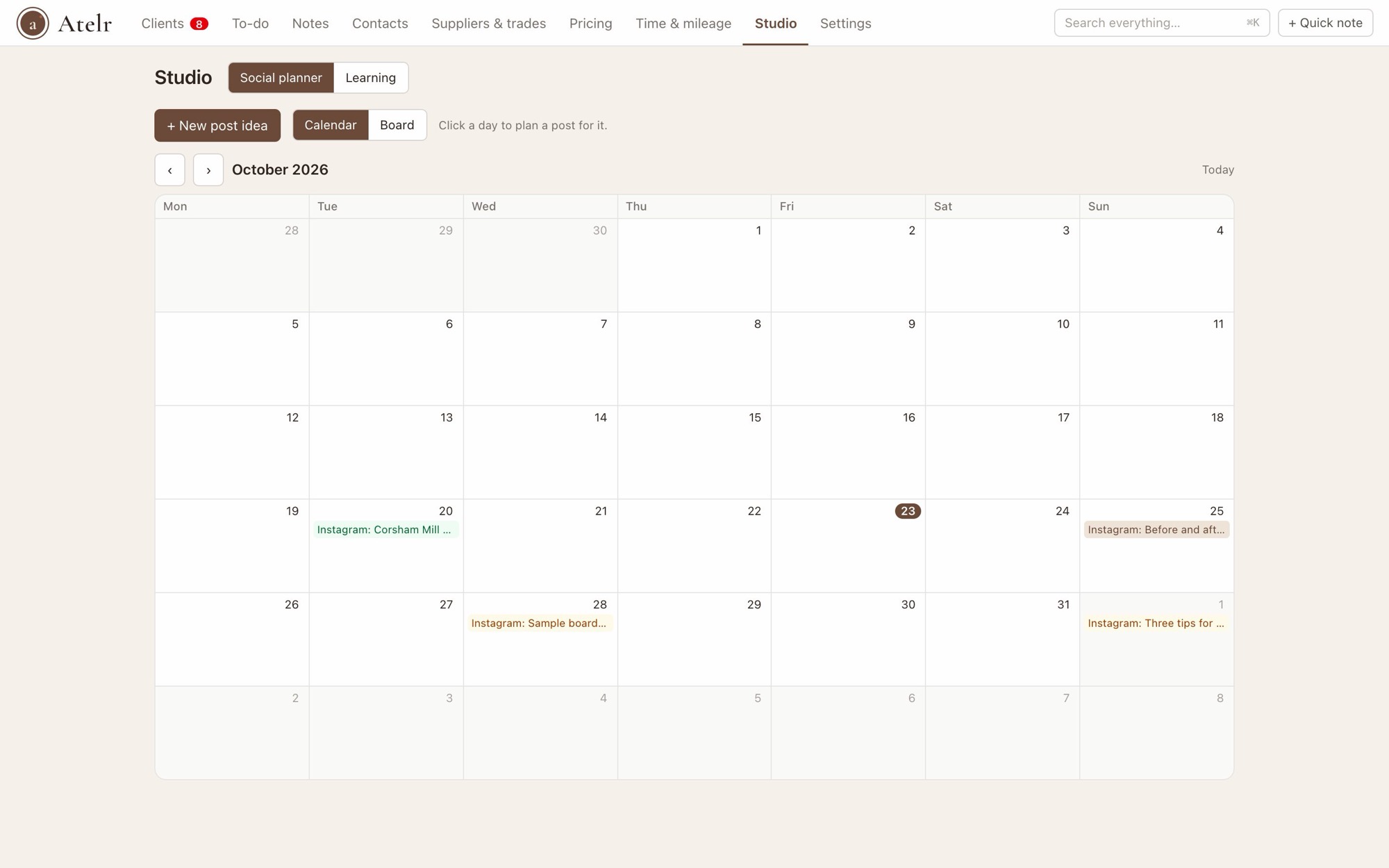Jump to Today link
The image size is (1389, 868).
1217,170
